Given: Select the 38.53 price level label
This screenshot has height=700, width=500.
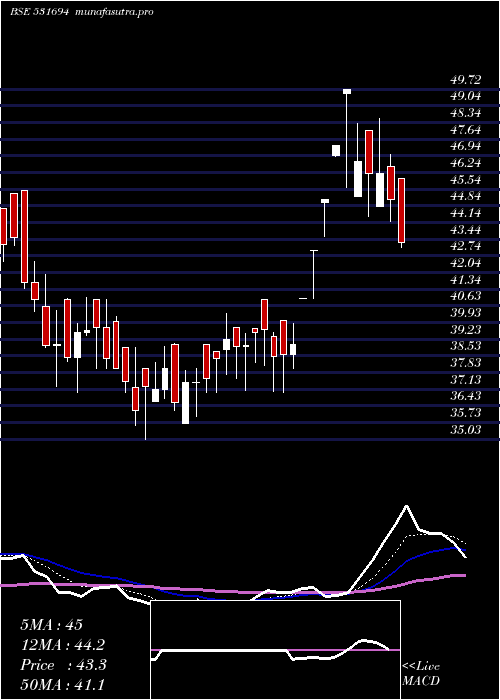Looking at the screenshot, I should (x=466, y=346).
